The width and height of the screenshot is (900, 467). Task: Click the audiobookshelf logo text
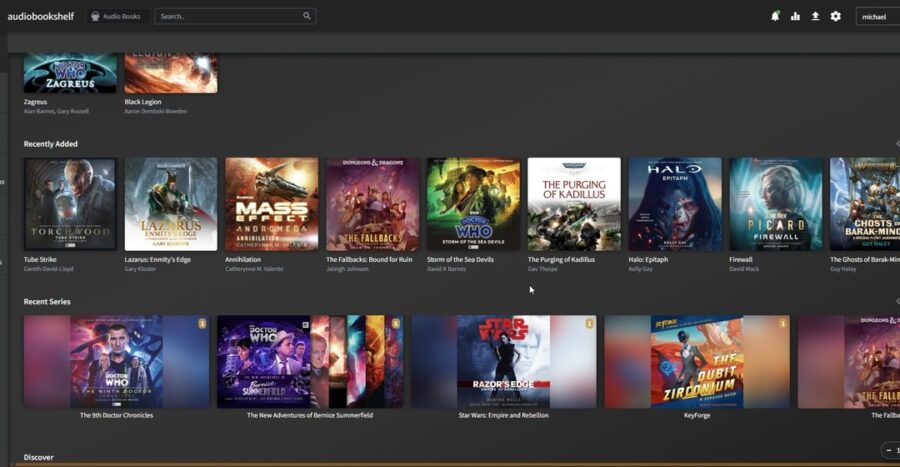pos(40,16)
